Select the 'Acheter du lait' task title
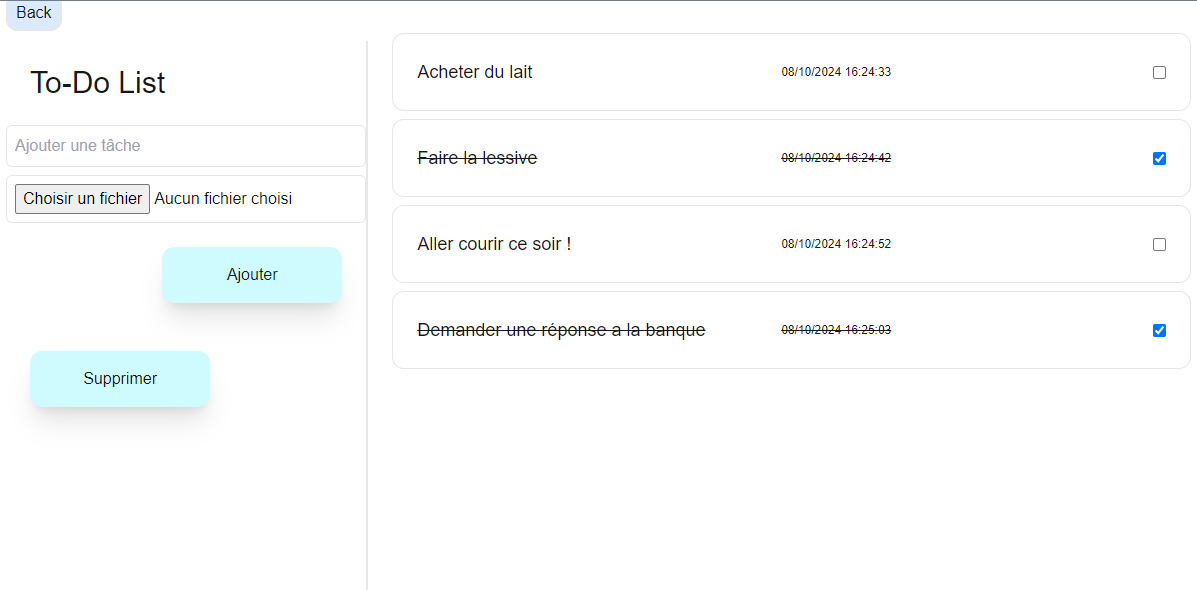 (x=475, y=72)
